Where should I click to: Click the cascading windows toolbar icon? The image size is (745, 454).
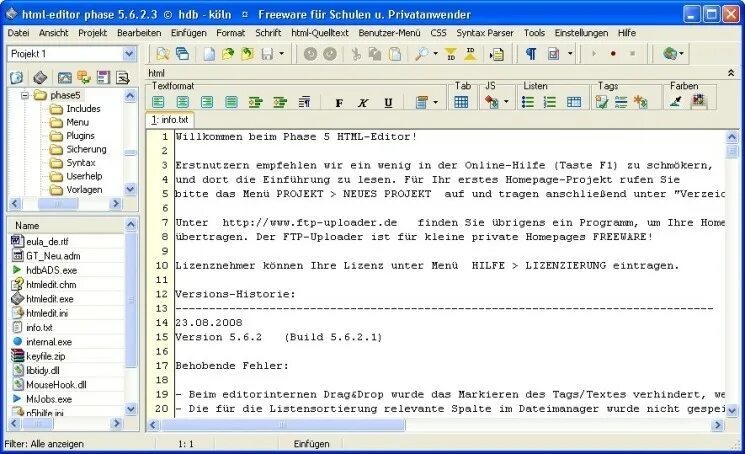coord(182,54)
